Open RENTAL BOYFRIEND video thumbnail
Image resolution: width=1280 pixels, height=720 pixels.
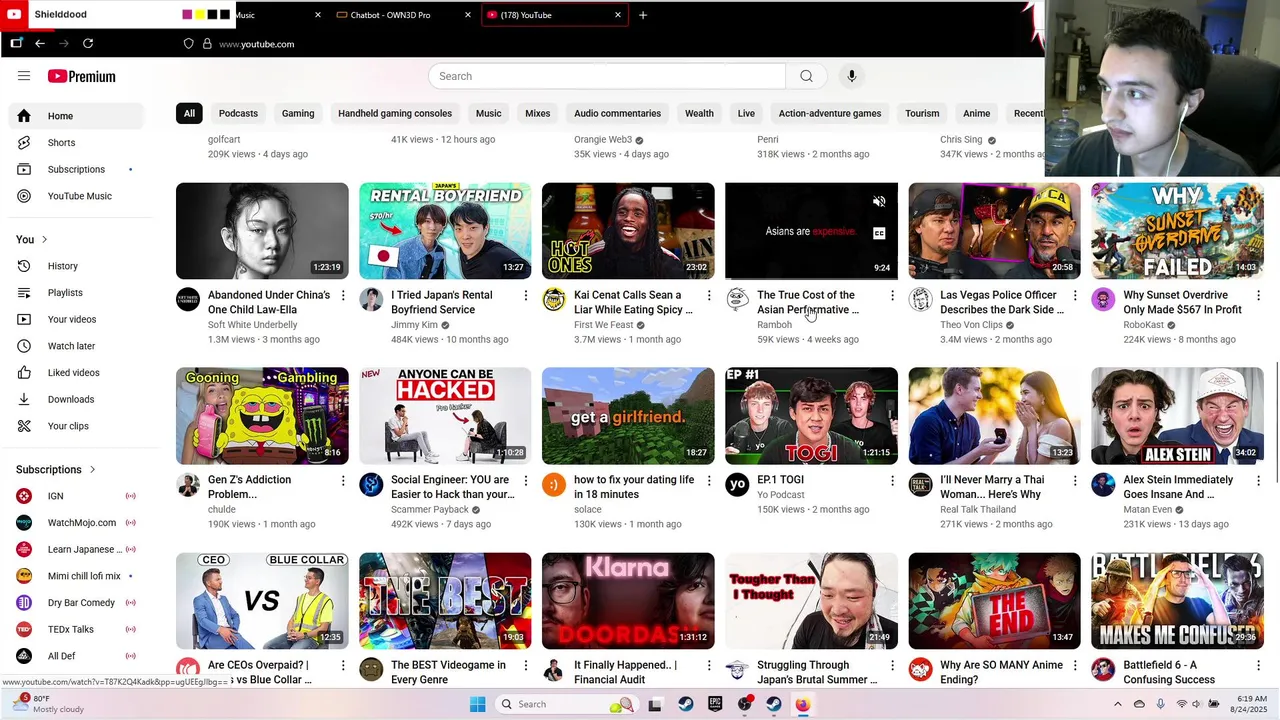click(445, 231)
